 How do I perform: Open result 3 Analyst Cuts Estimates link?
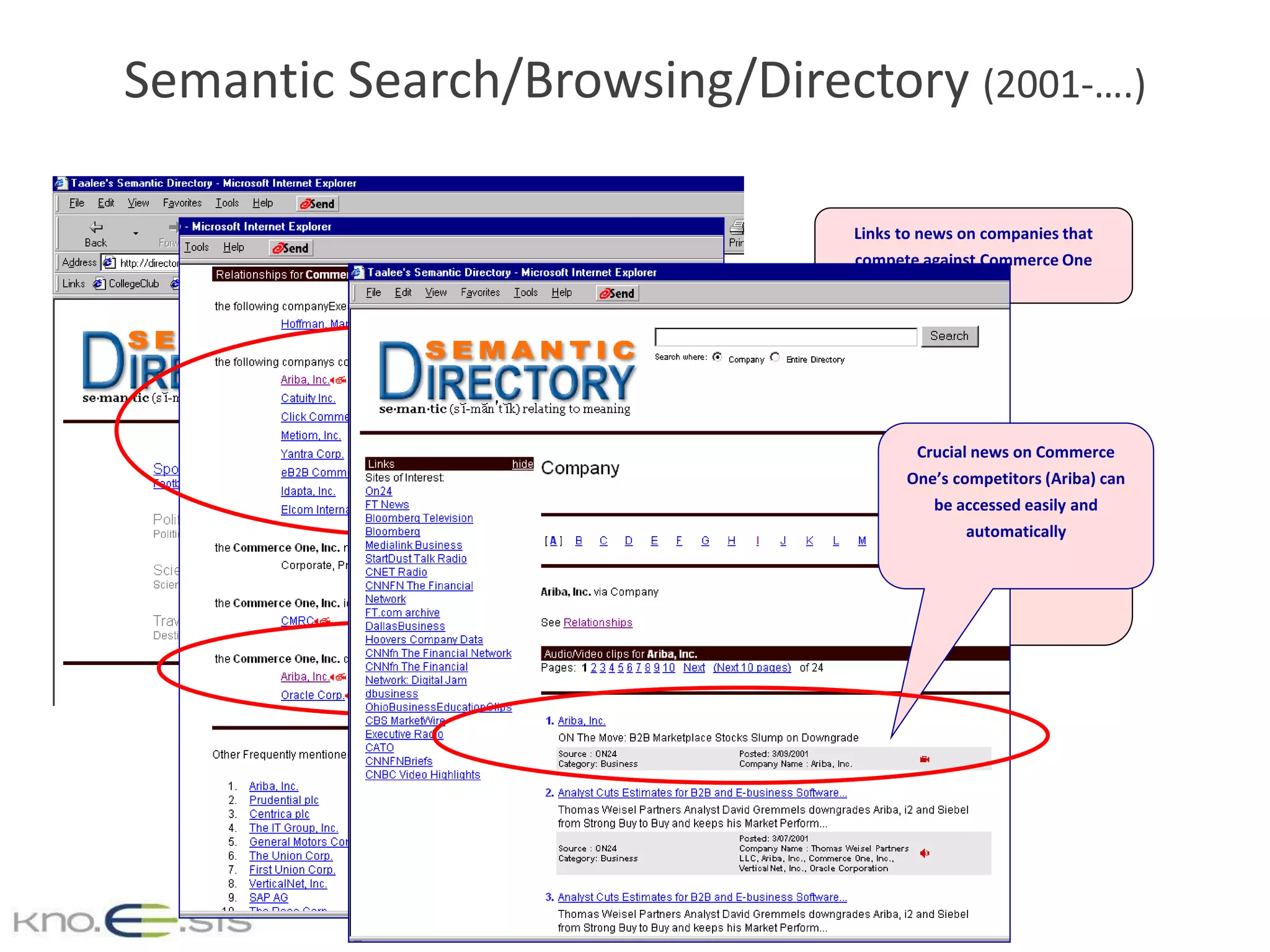(x=702, y=897)
